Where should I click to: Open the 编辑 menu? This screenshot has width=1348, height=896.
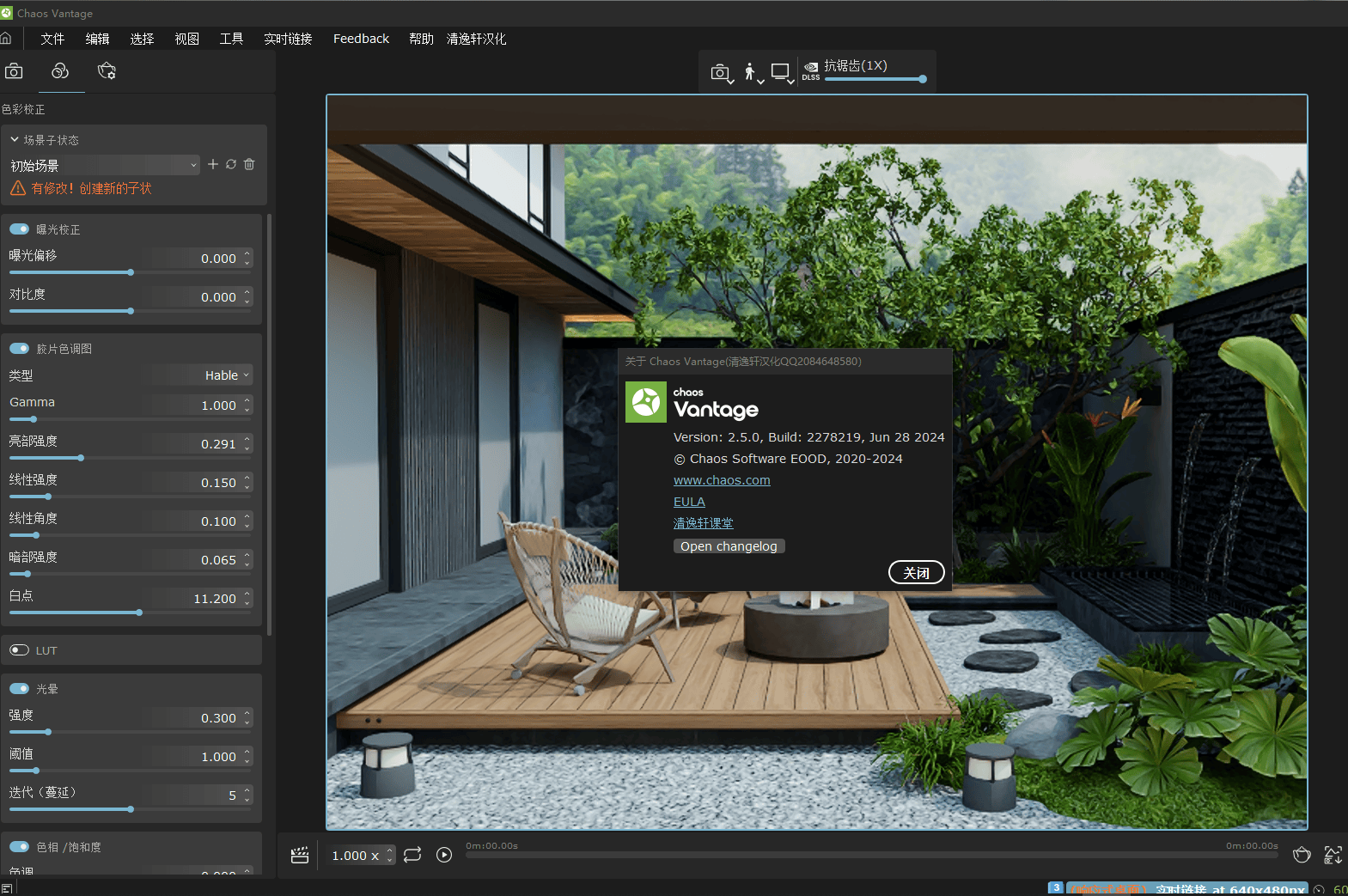click(97, 39)
